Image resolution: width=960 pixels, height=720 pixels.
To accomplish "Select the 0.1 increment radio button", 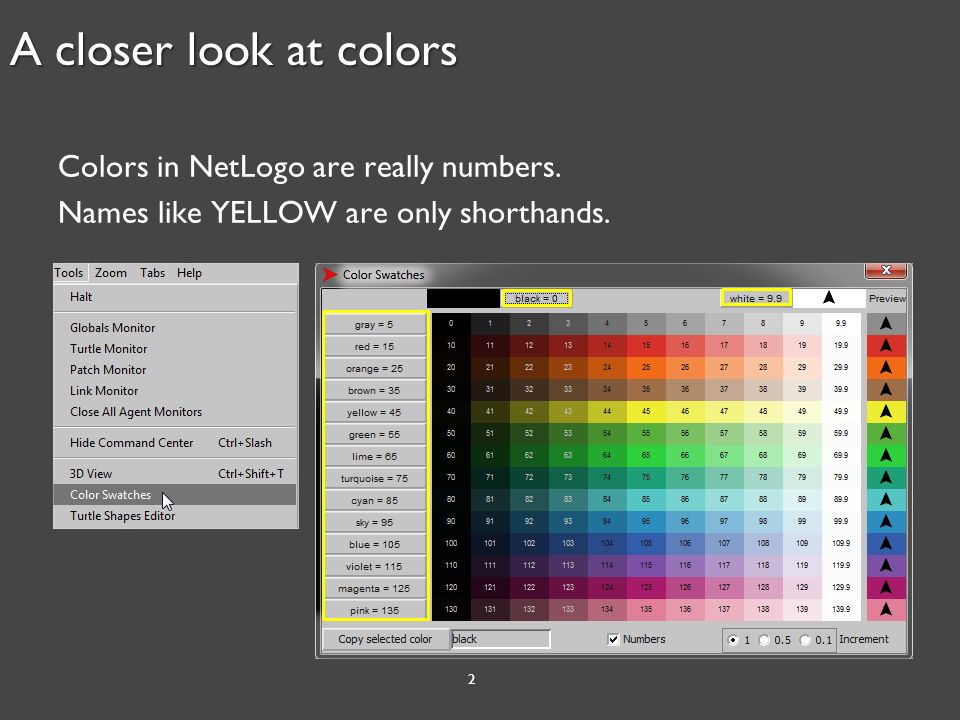I will [805, 640].
